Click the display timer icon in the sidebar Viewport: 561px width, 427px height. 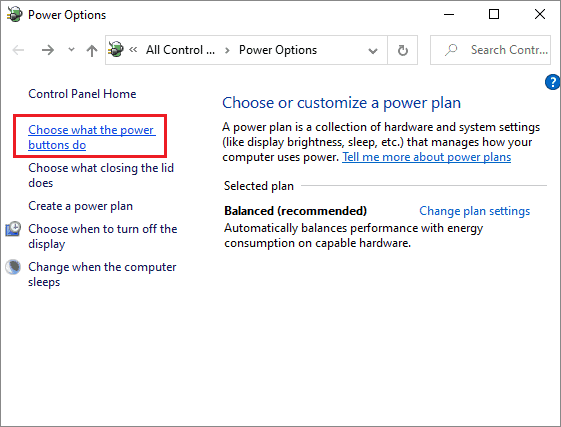(13, 229)
